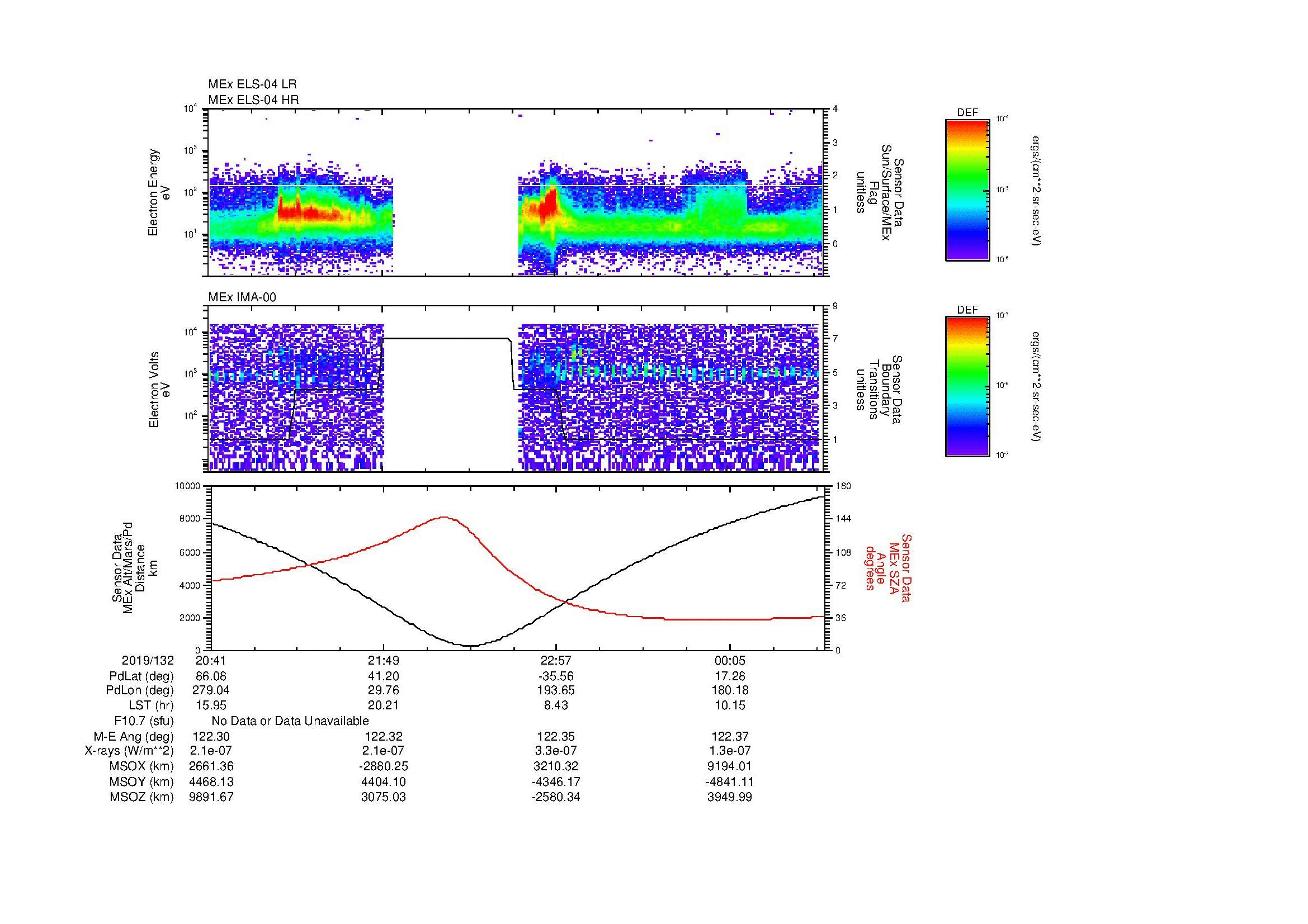This screenshot has width=1308, height=924.
Task: Click the MSOZ value 9891.67
Action: coord(211,797)
